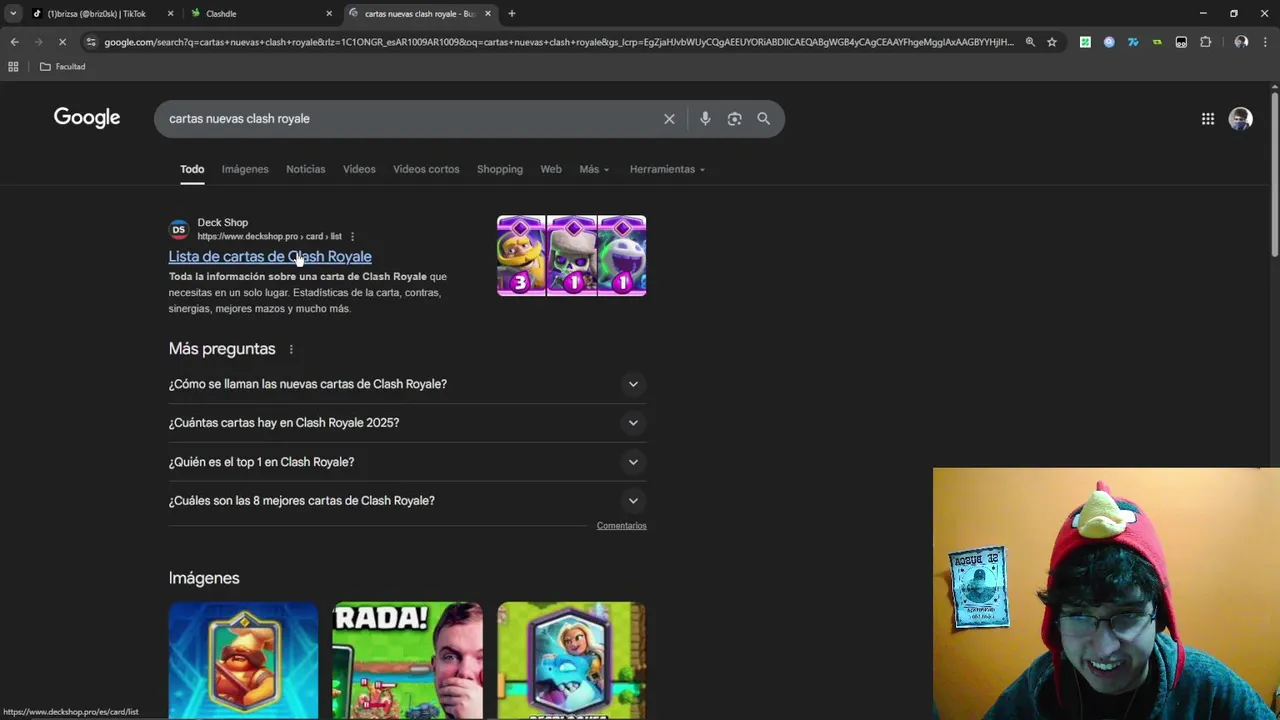
Task: Open the Más dropdown in search tabs
Action: click(x=594, y=169)
